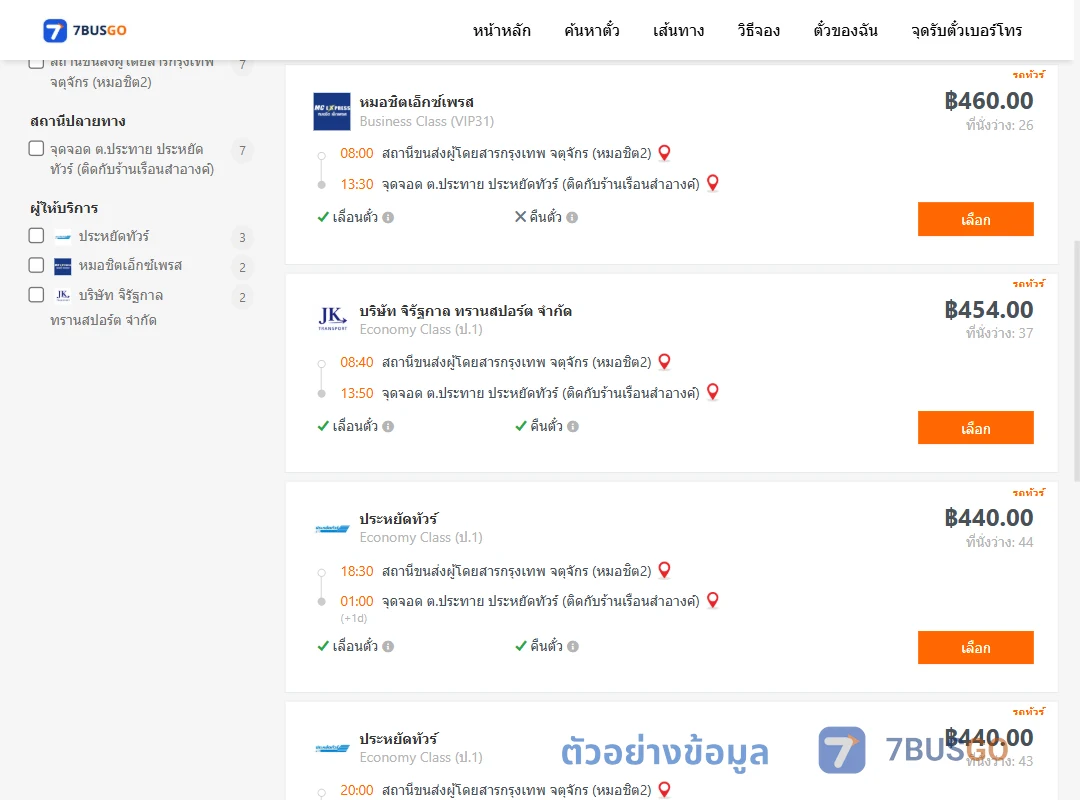Click the ประหยัดทัวร์ logo in 18:30 trip card
1080x800 pixels.
click(x=332, y=529)
